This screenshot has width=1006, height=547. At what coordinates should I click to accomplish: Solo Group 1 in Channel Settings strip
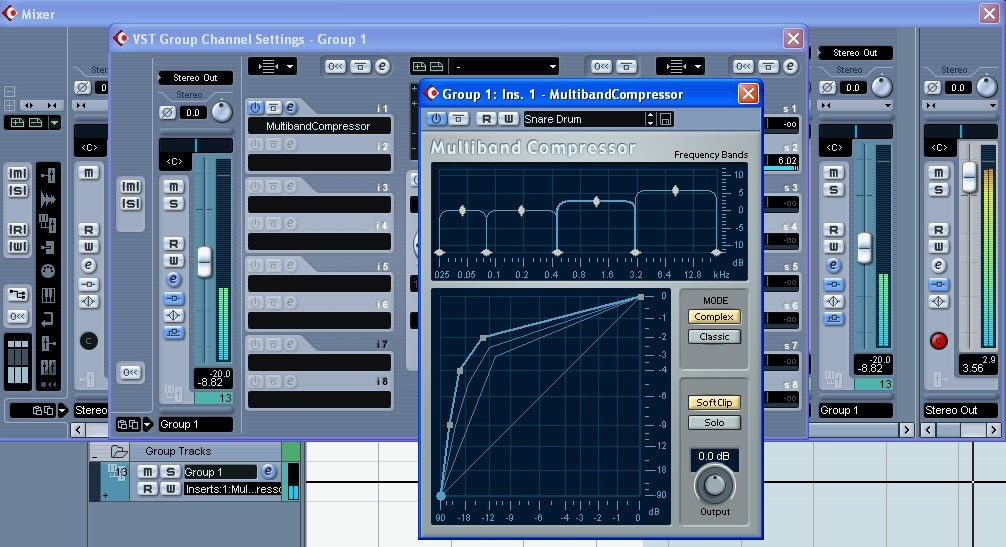(x=173, y=204)
